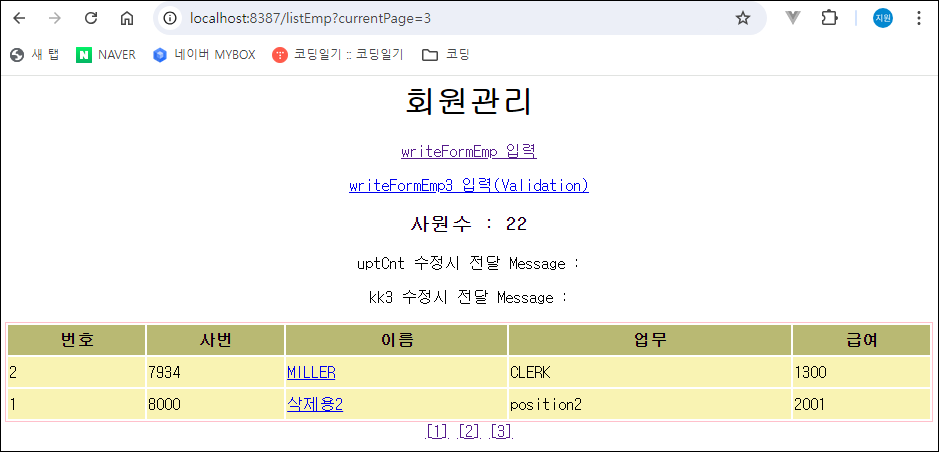Open the 코딩일기 bookmark

tap(337, 55)
